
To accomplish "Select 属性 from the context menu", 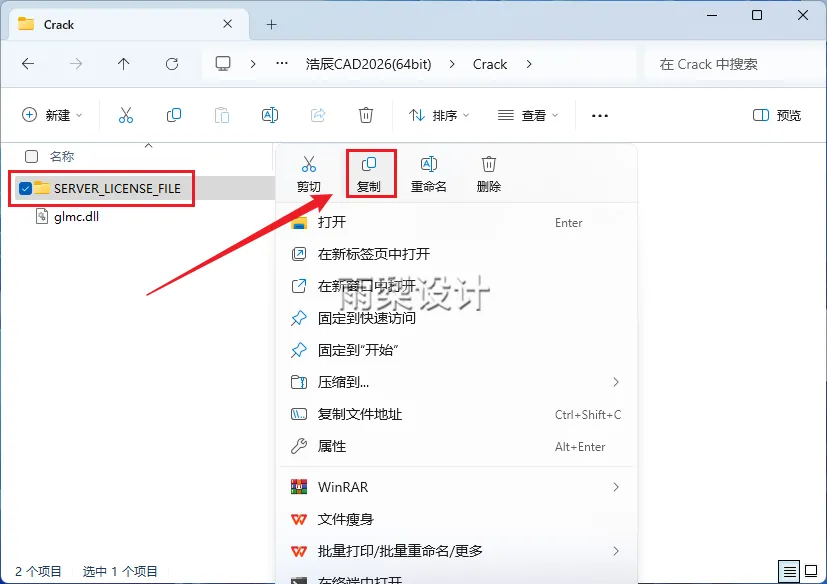I will [456, 446].
